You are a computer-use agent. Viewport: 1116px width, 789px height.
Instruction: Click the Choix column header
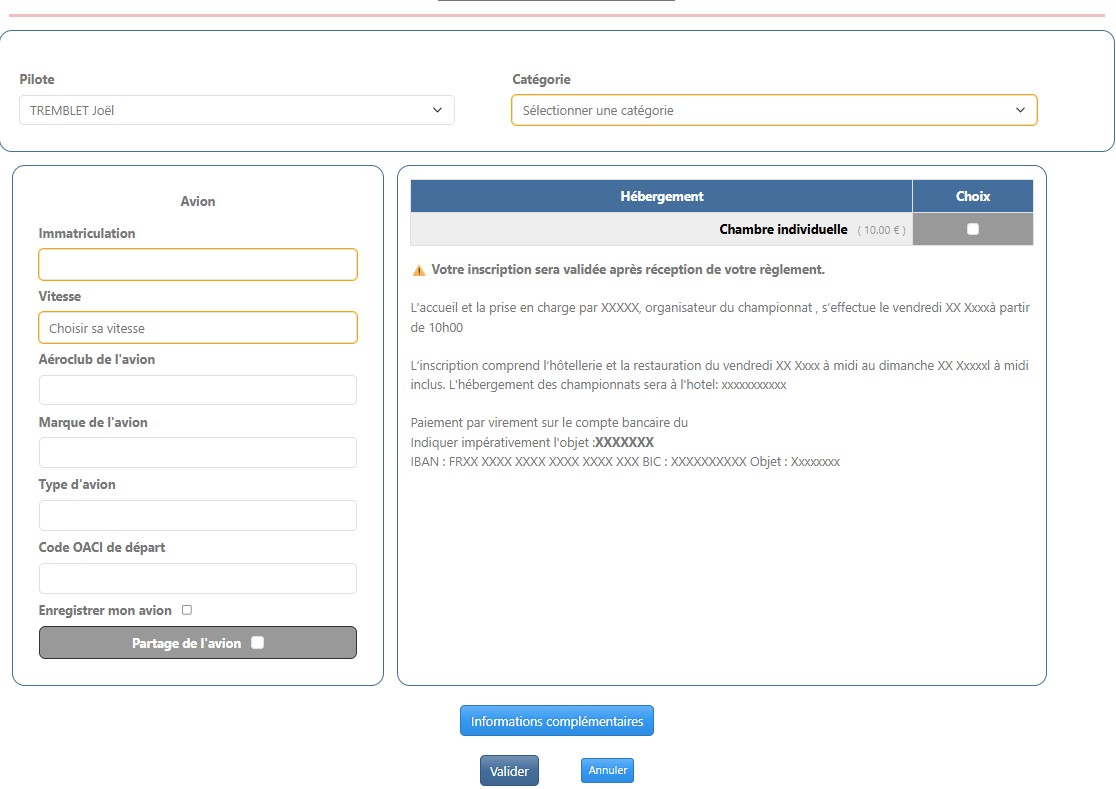tap(973, 196)
